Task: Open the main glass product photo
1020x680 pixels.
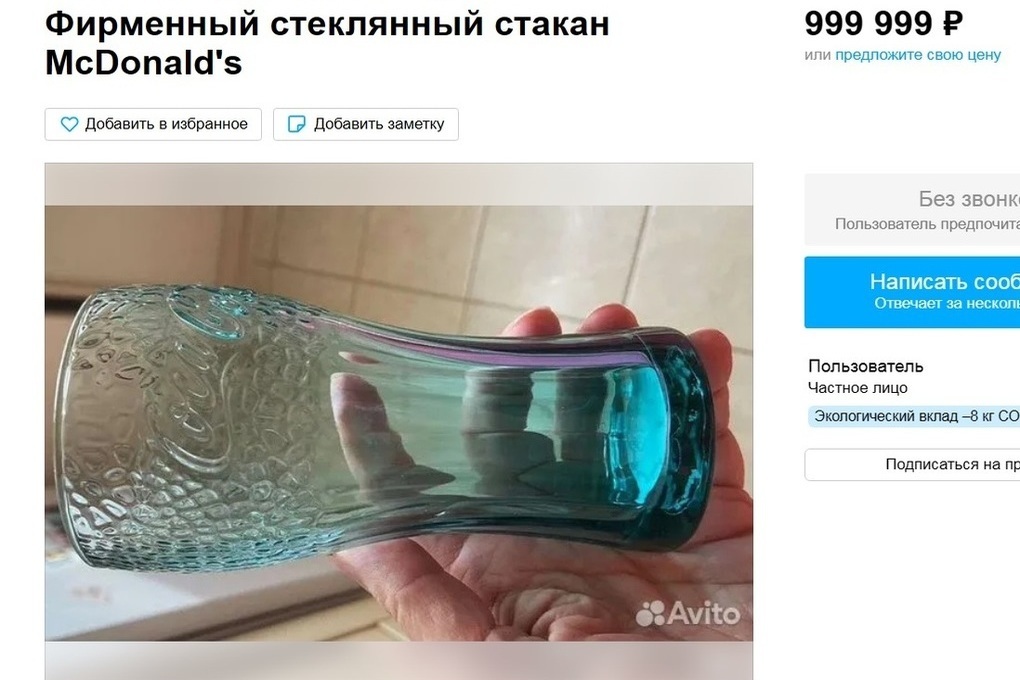Action: click(x=399, y=423)
